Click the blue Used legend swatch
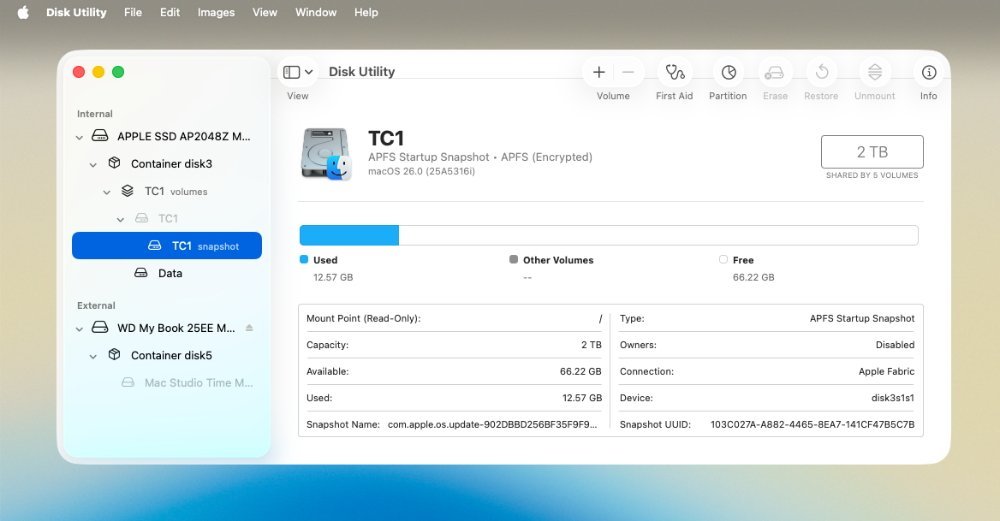 click(x=304, y=259)
